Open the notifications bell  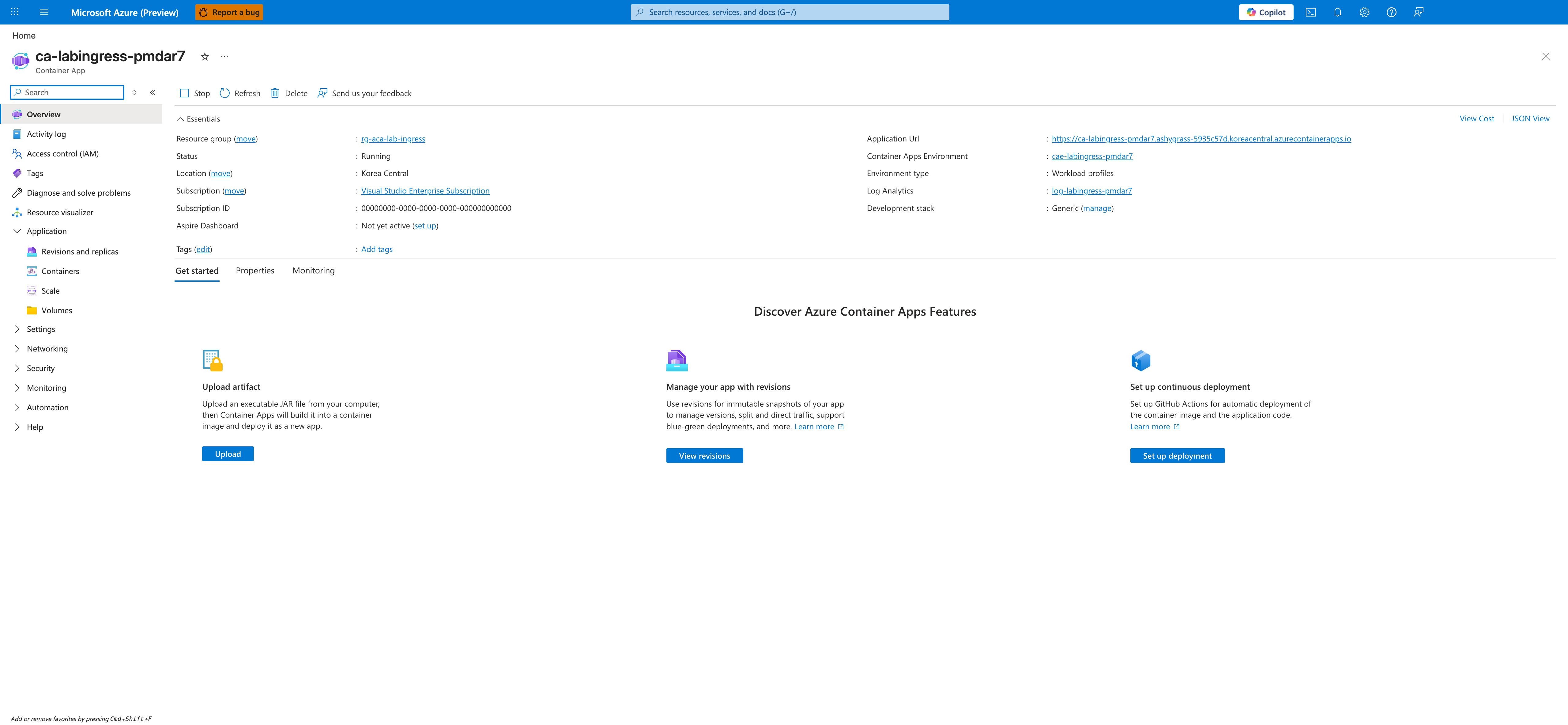[x=1337, y=12]
